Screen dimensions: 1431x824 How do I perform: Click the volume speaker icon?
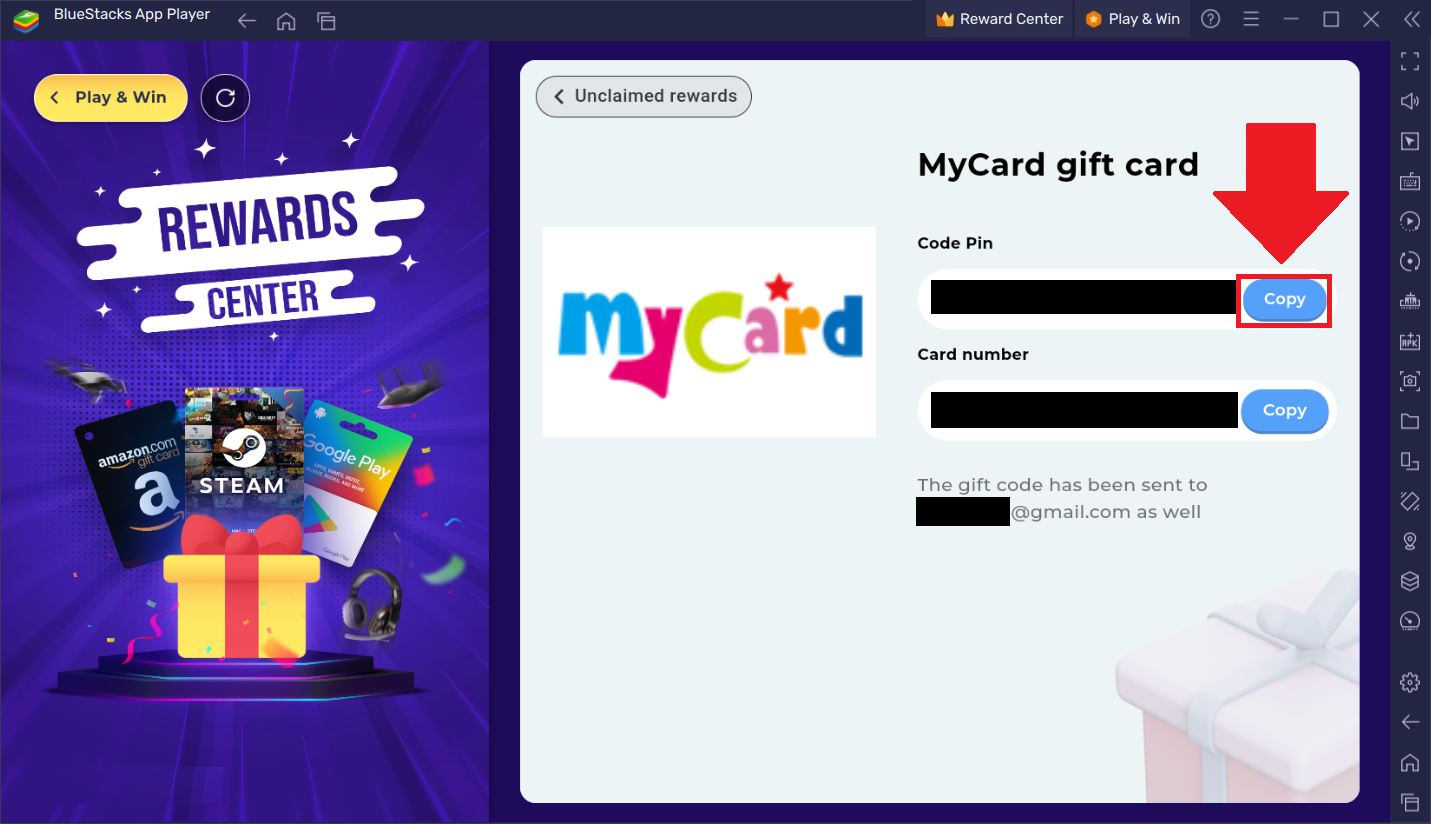coord(1410,101)
